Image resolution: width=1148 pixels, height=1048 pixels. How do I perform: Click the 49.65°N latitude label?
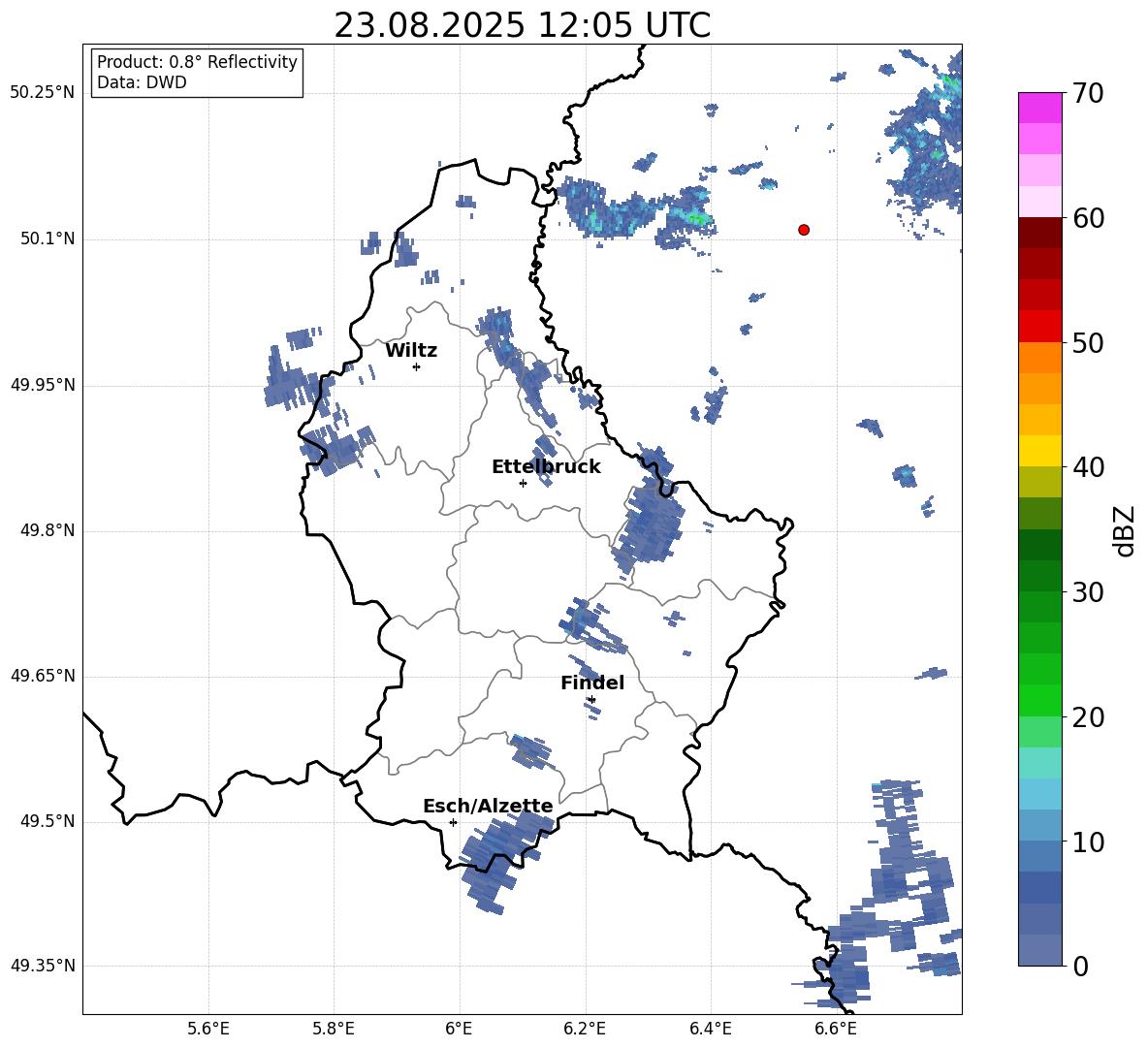[x=43, y=676]
